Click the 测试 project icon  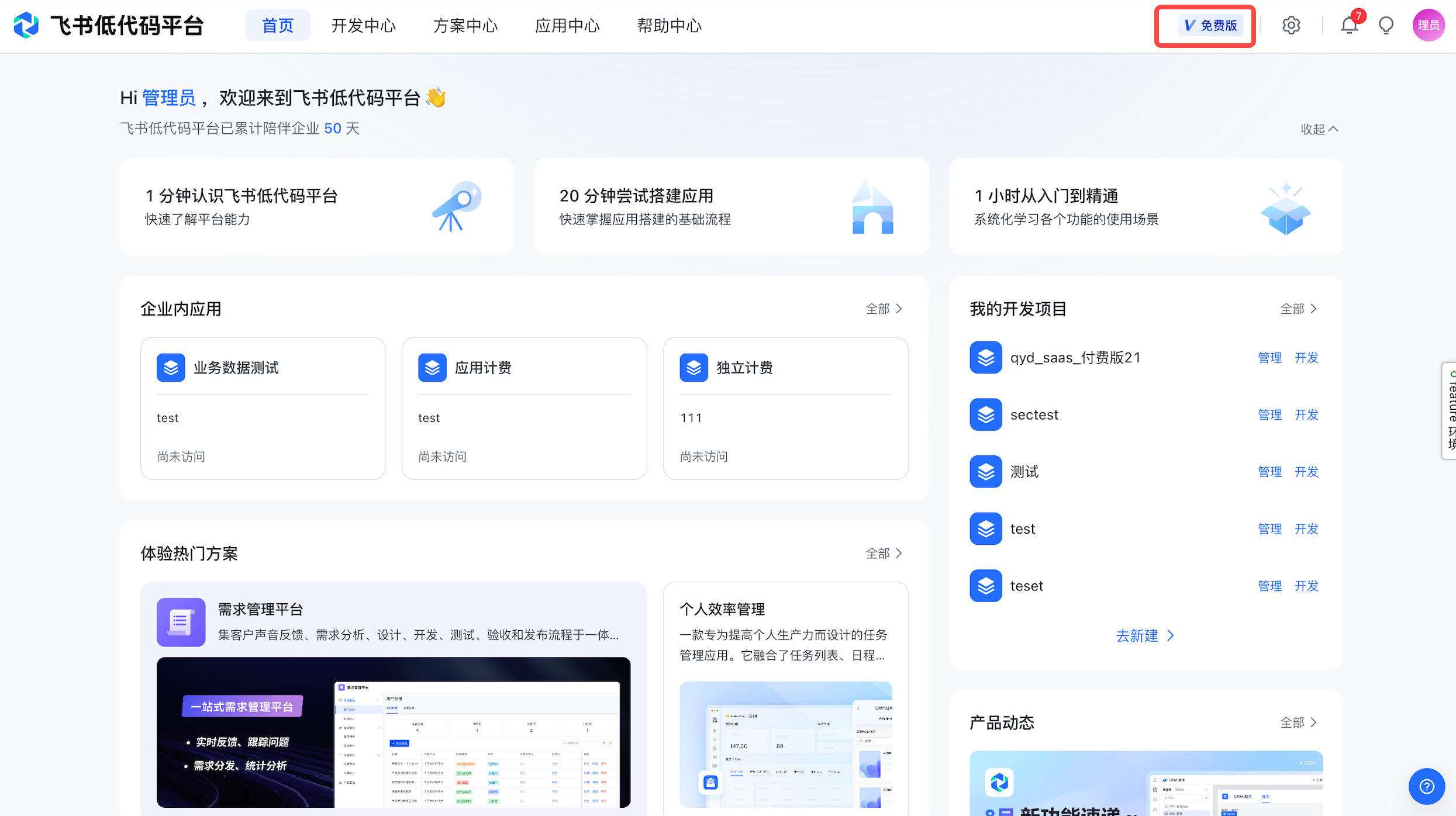pos(986,472)
